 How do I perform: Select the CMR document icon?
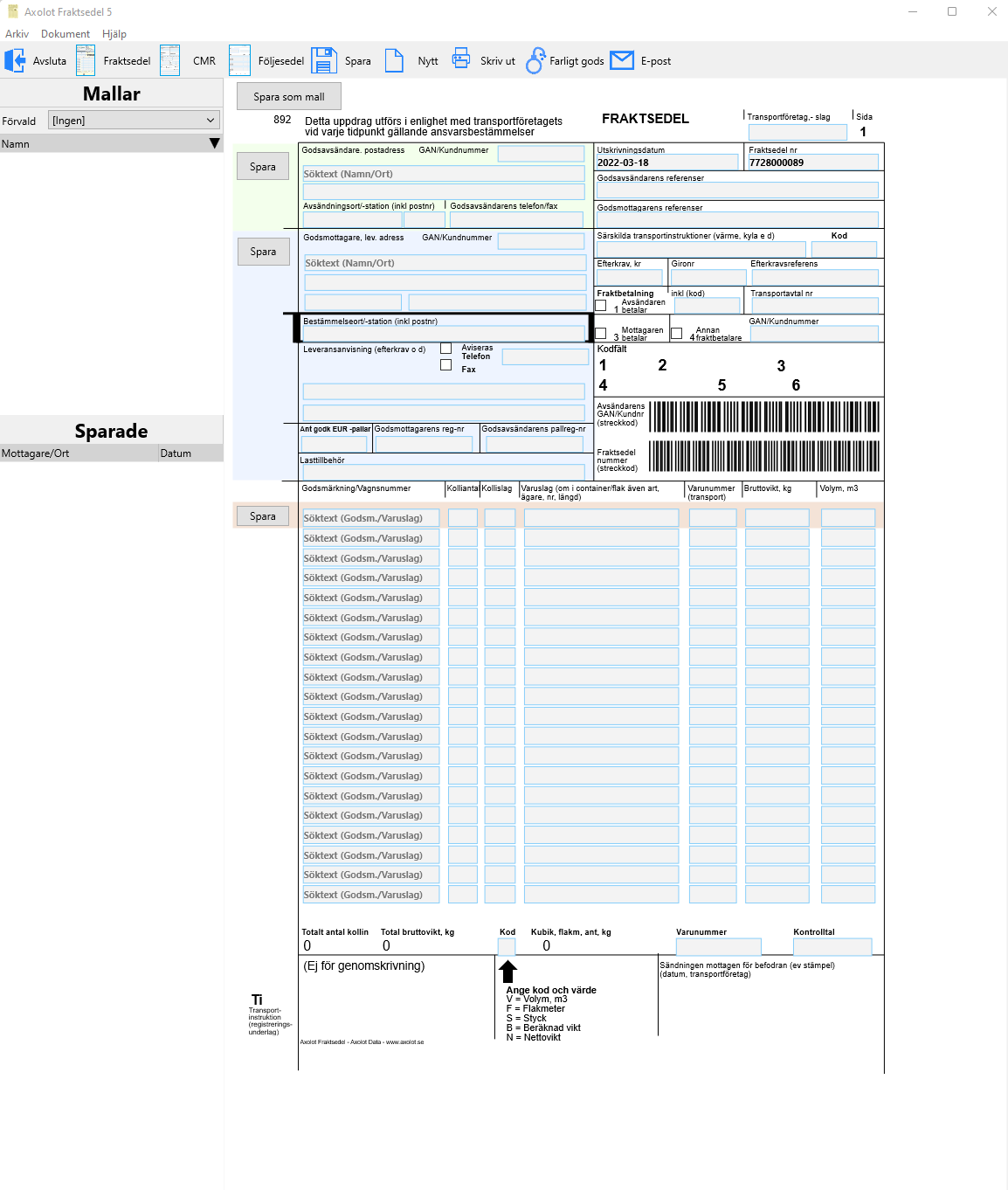170,61
